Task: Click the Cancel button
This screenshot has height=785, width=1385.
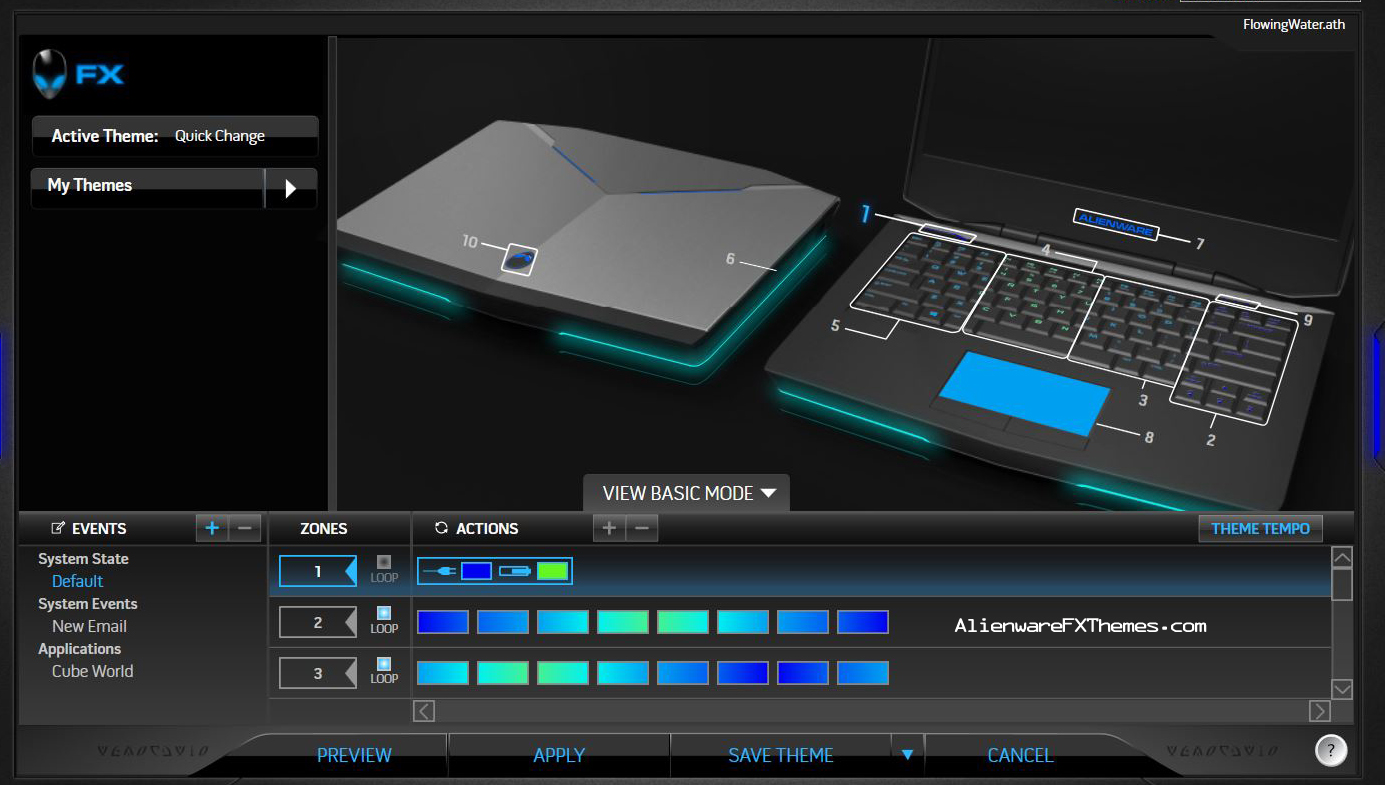Action: tap(1020, 755)
